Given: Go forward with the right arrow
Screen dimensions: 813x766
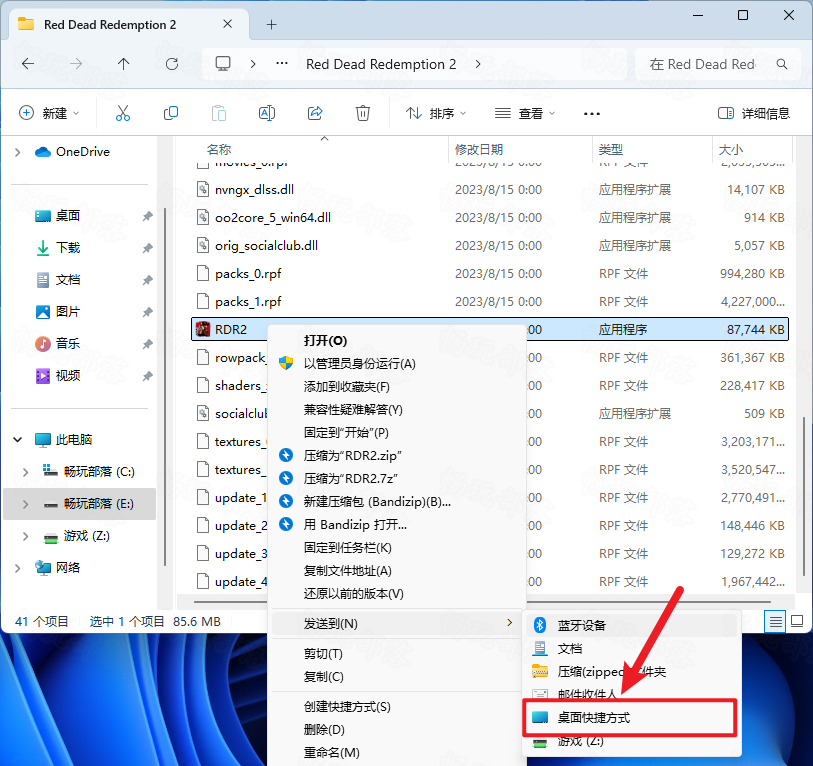Looking at the screenshot, I should 76,64.
